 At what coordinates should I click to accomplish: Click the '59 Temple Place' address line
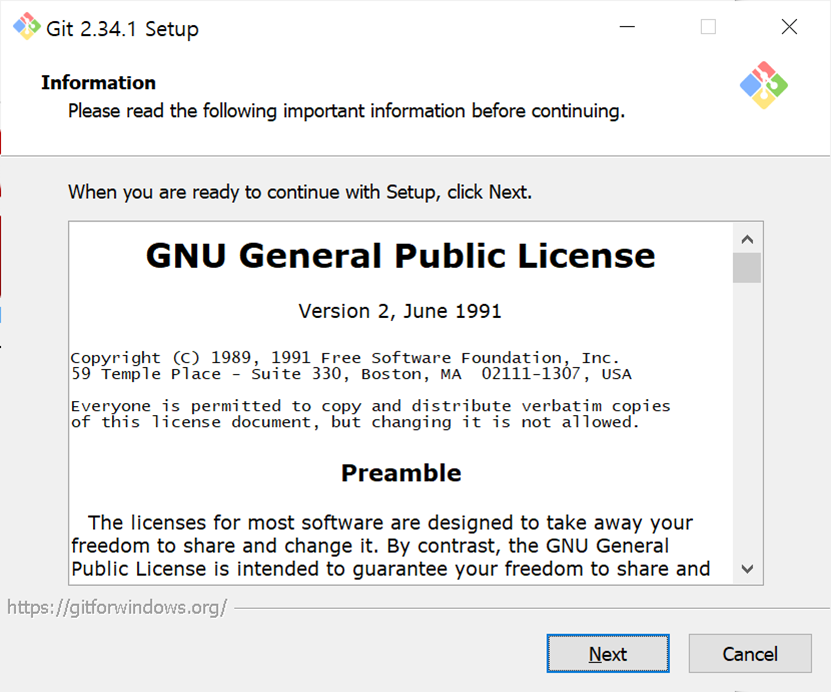click(x=351, y=374)
